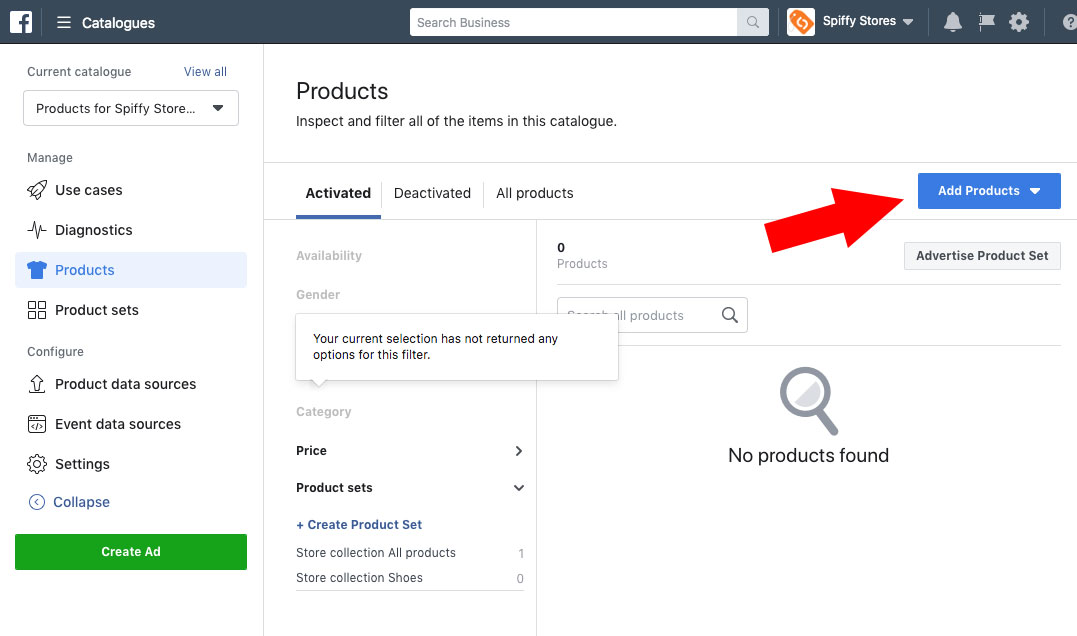Viewport: 1077px width, 636px height.
Task: Click the magnifier in products search box
Action: tap(729, 315)
